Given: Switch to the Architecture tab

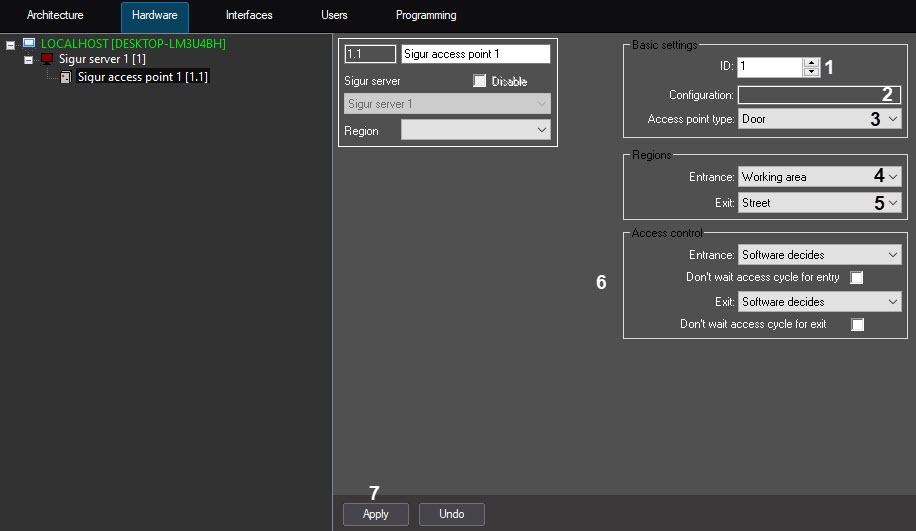Looking at the screenshot, I should 55,16.
